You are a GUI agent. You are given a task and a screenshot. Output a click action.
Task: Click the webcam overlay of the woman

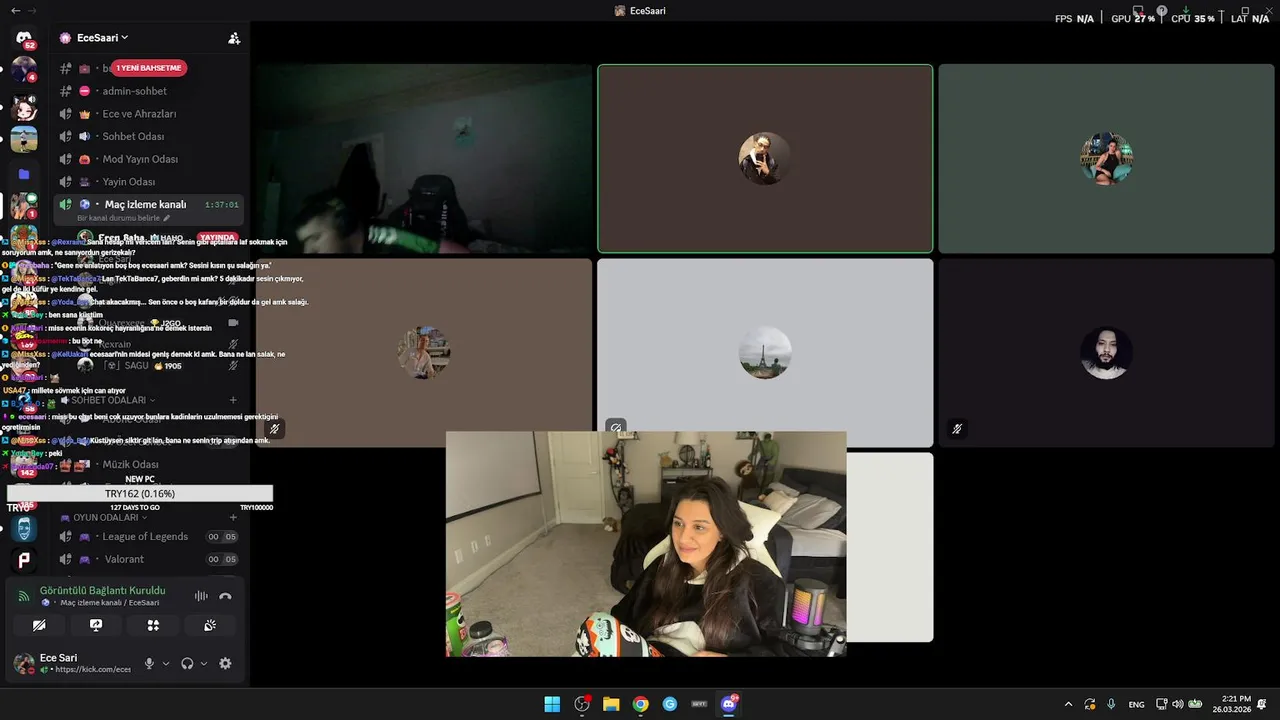tap(646, 544)
